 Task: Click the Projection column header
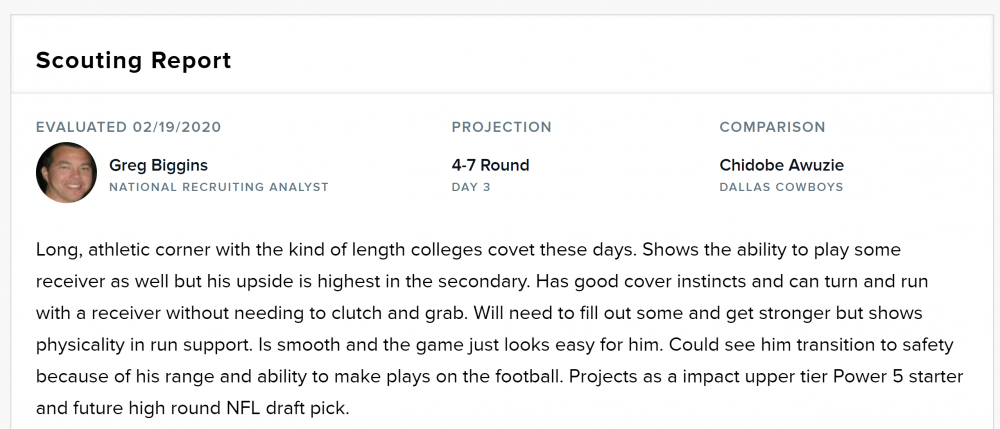tap(501, 127)
